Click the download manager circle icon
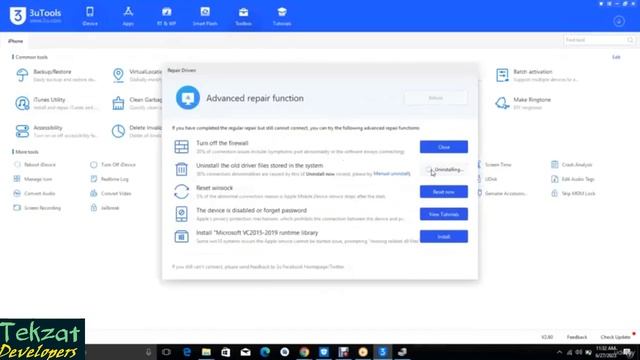 coord(619,21)
